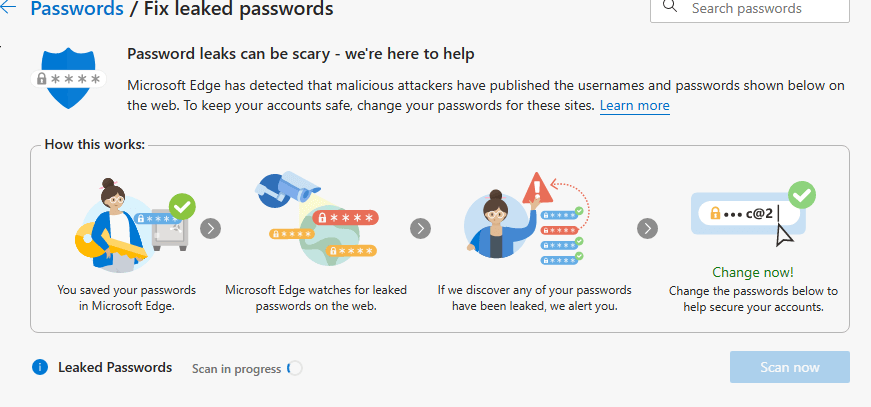
Task: Click the security camera globe illustration
Action: click(x=317, y=219)
